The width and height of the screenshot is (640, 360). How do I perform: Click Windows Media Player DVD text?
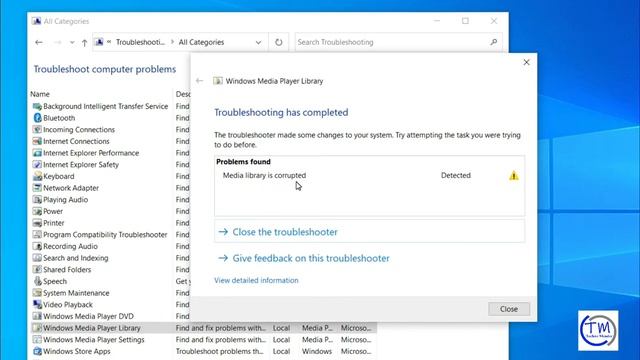[x=88, y=316]
